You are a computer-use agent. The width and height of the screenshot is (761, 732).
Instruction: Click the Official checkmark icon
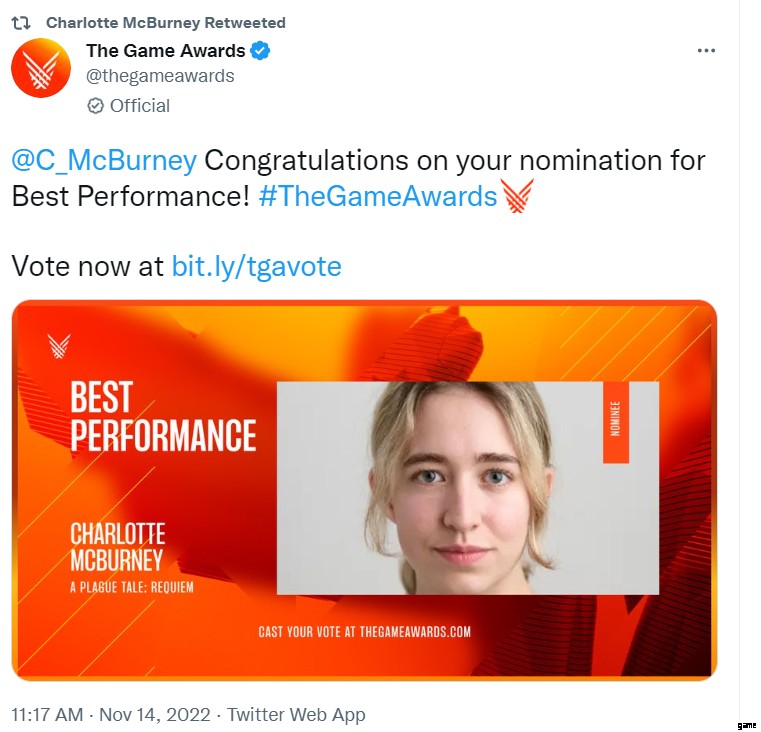click(x=96, y=106)
